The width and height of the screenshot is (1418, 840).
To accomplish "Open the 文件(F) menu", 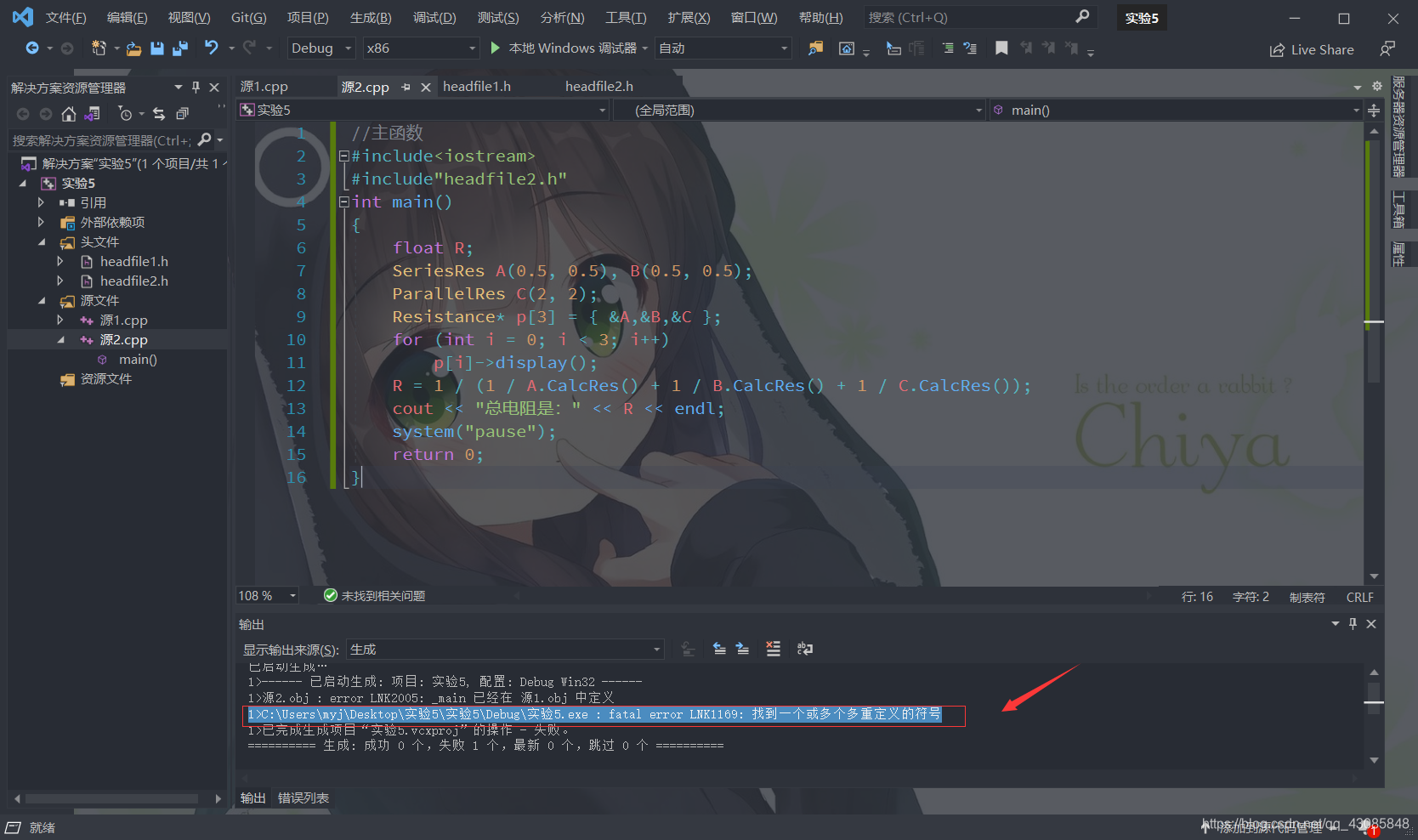I will [65, 18].
